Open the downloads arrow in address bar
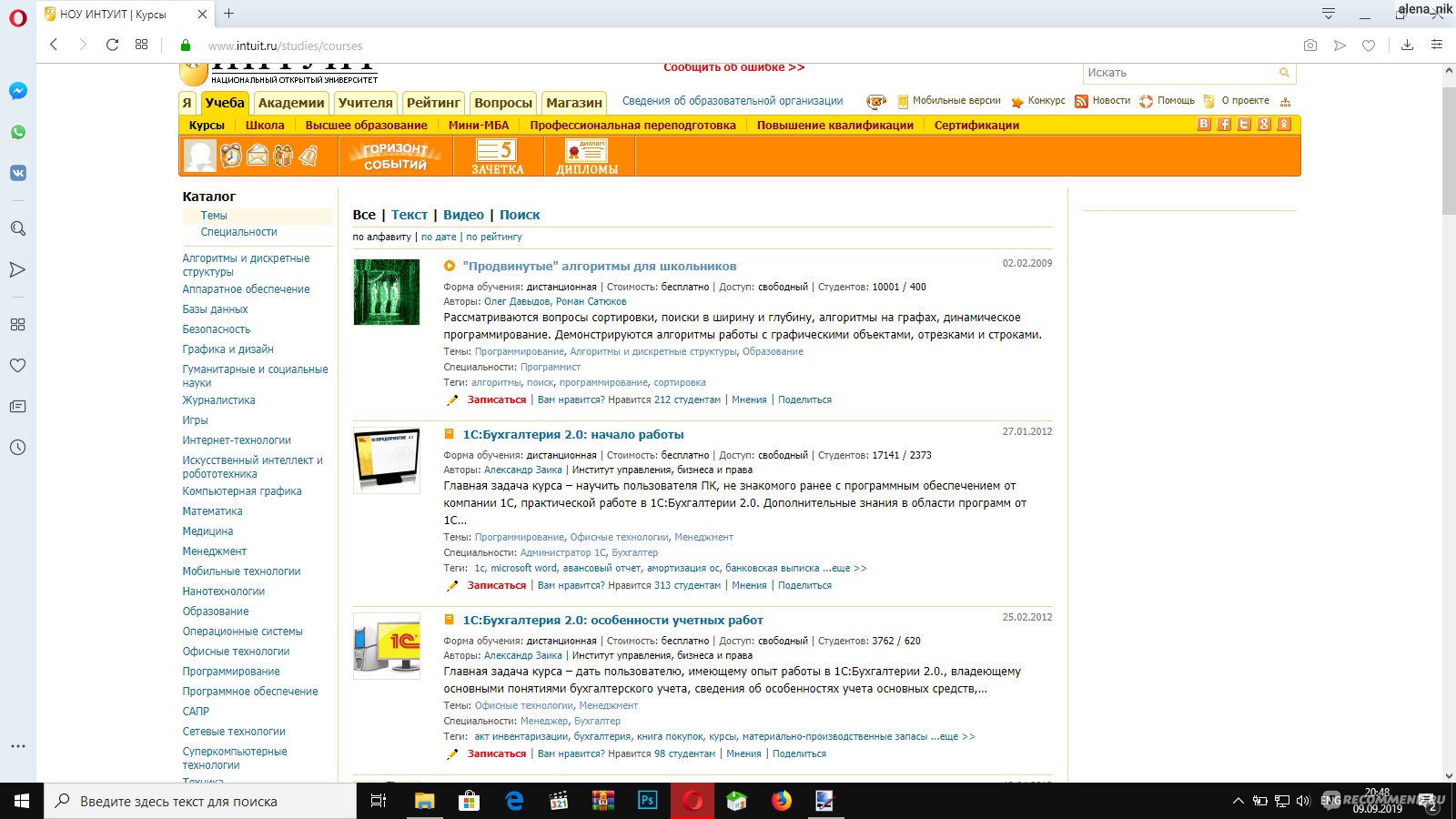This screenshot has height=819, width=1456. pos(1407,45)
